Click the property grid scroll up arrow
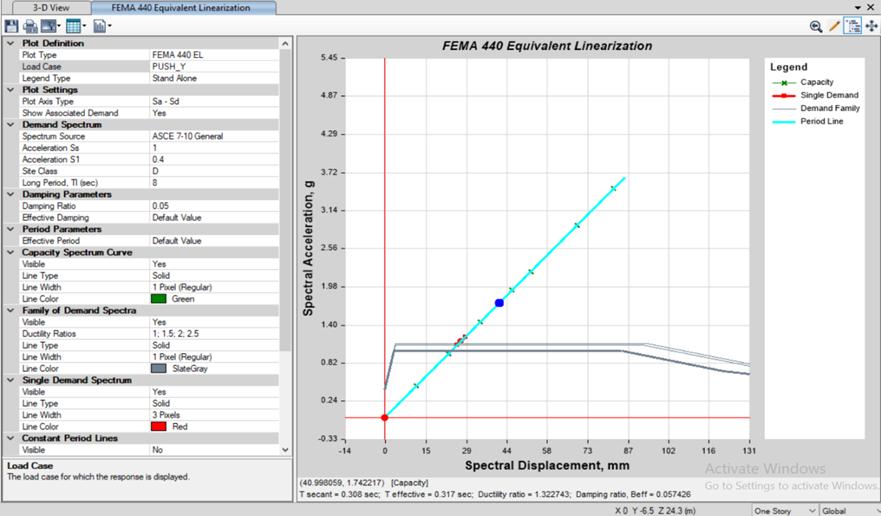The height and width of the screenshot is (516, 881). (285, 44)
